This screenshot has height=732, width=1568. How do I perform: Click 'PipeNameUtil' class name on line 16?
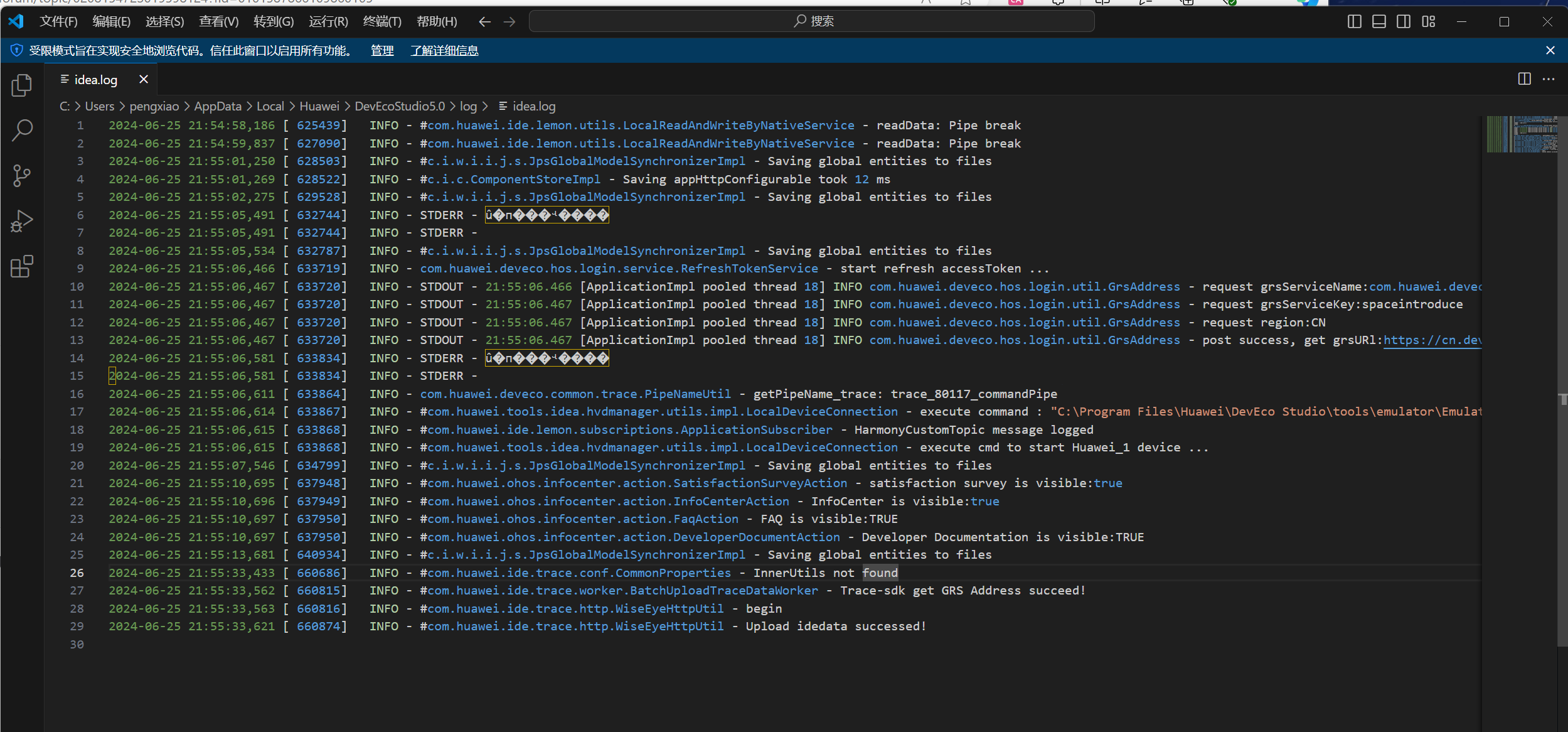pyautogui.click(x=688, y=394)
